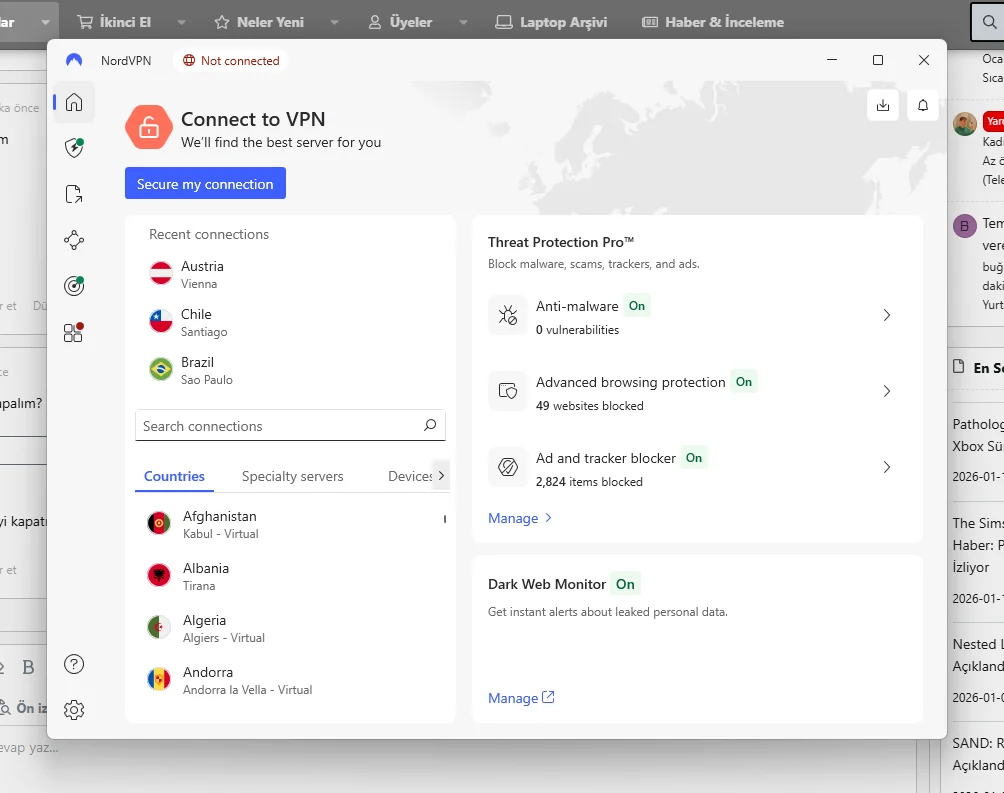The image size is (1004, 793).
Task: Open Manage link under Threat Protection Pro
Action: pyautogui.click(x=520, y=518)
